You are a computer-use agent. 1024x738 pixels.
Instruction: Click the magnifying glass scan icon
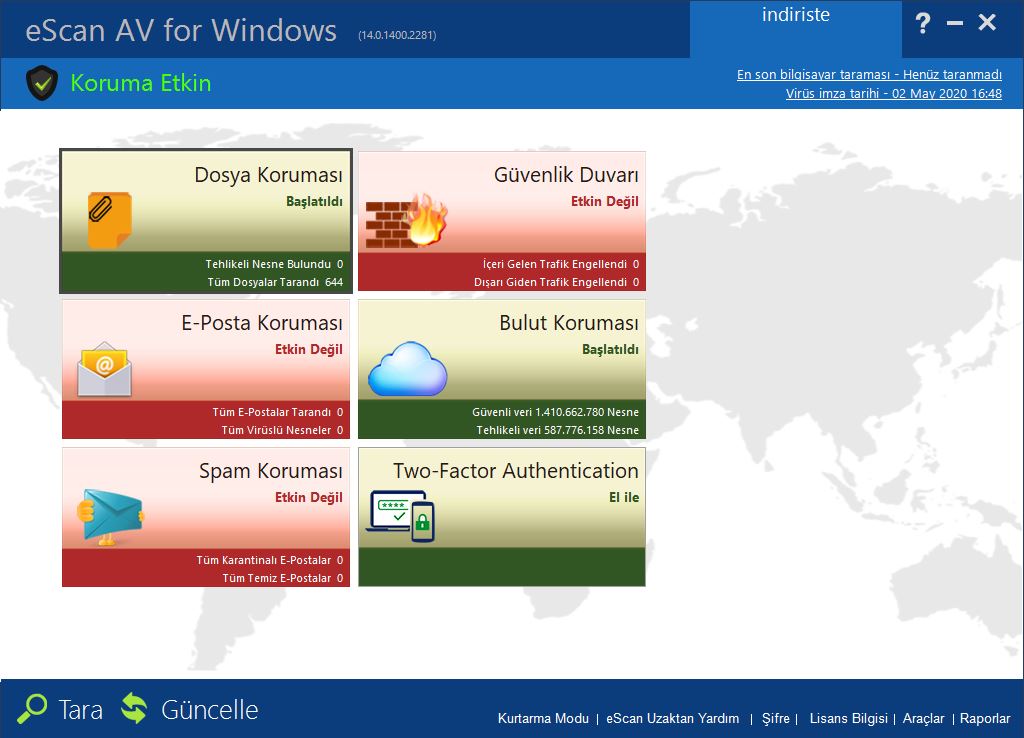[x=32, y=709]
